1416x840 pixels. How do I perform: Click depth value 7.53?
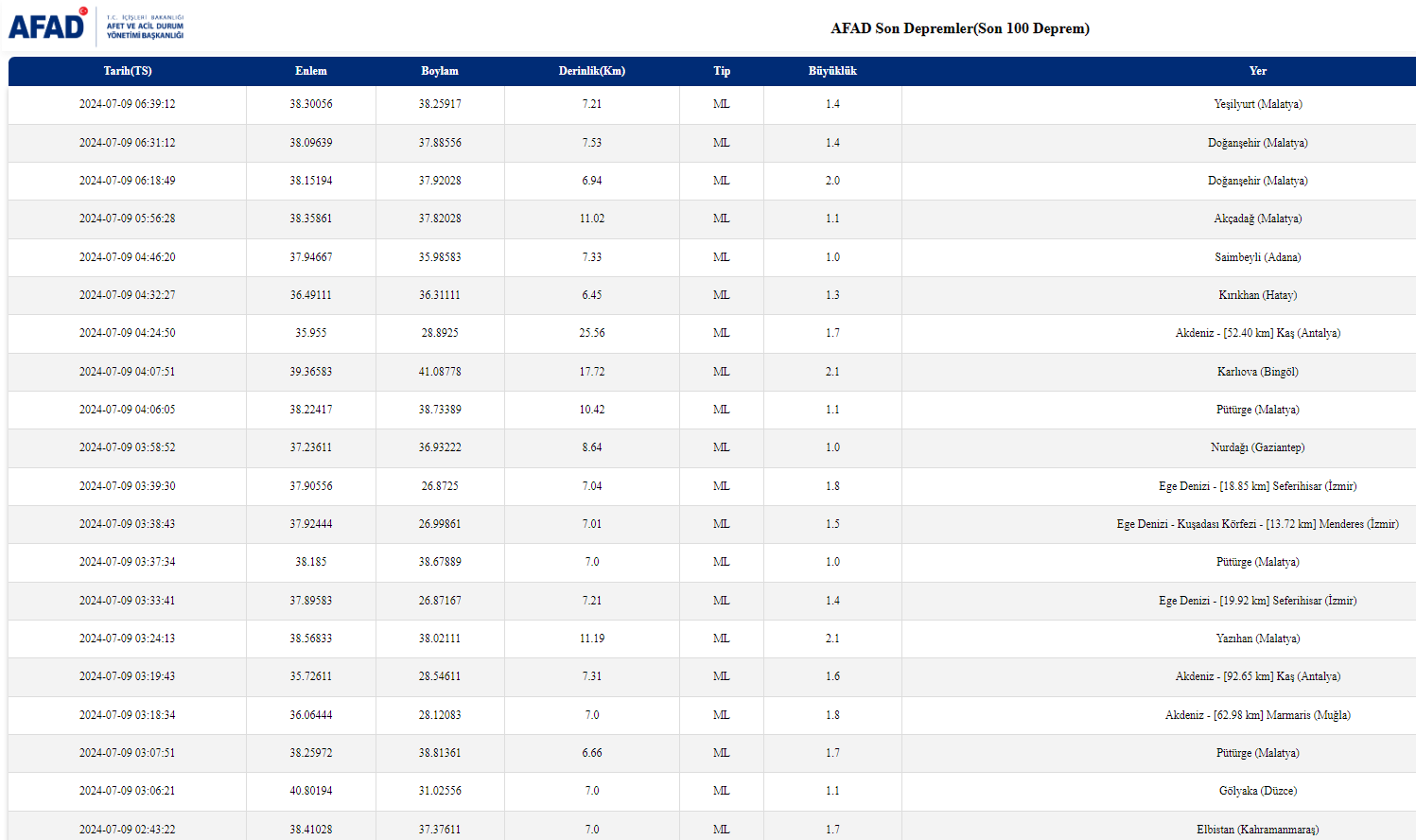click(592, 143)
